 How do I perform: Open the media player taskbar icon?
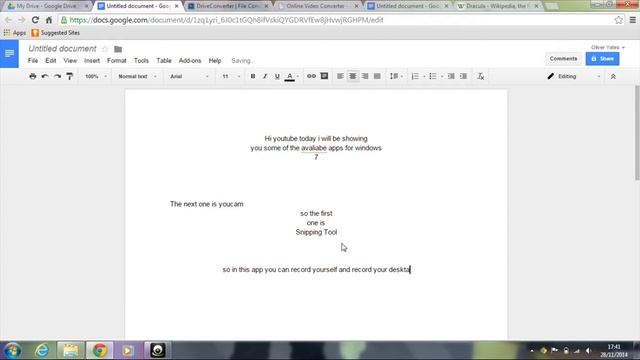click(x=128, y=351)
